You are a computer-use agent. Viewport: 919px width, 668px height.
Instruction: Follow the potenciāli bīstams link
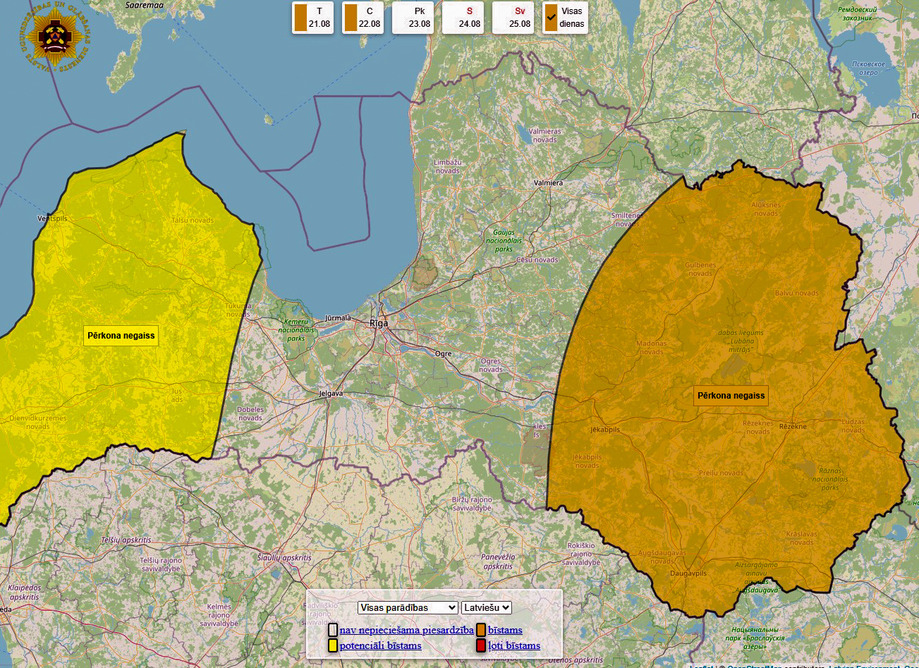tap(380, 646)
